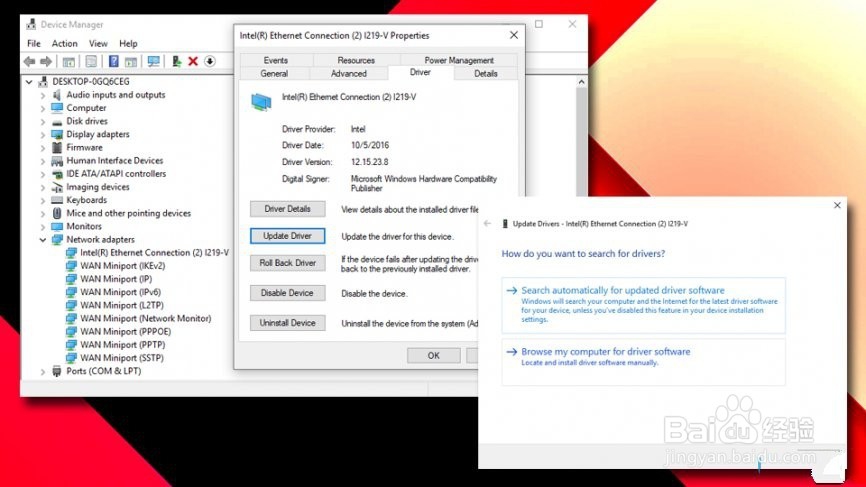This screenshot has width=866, height=487.
Task: Click the Roll Back Driver button
Action: [287, 263]
